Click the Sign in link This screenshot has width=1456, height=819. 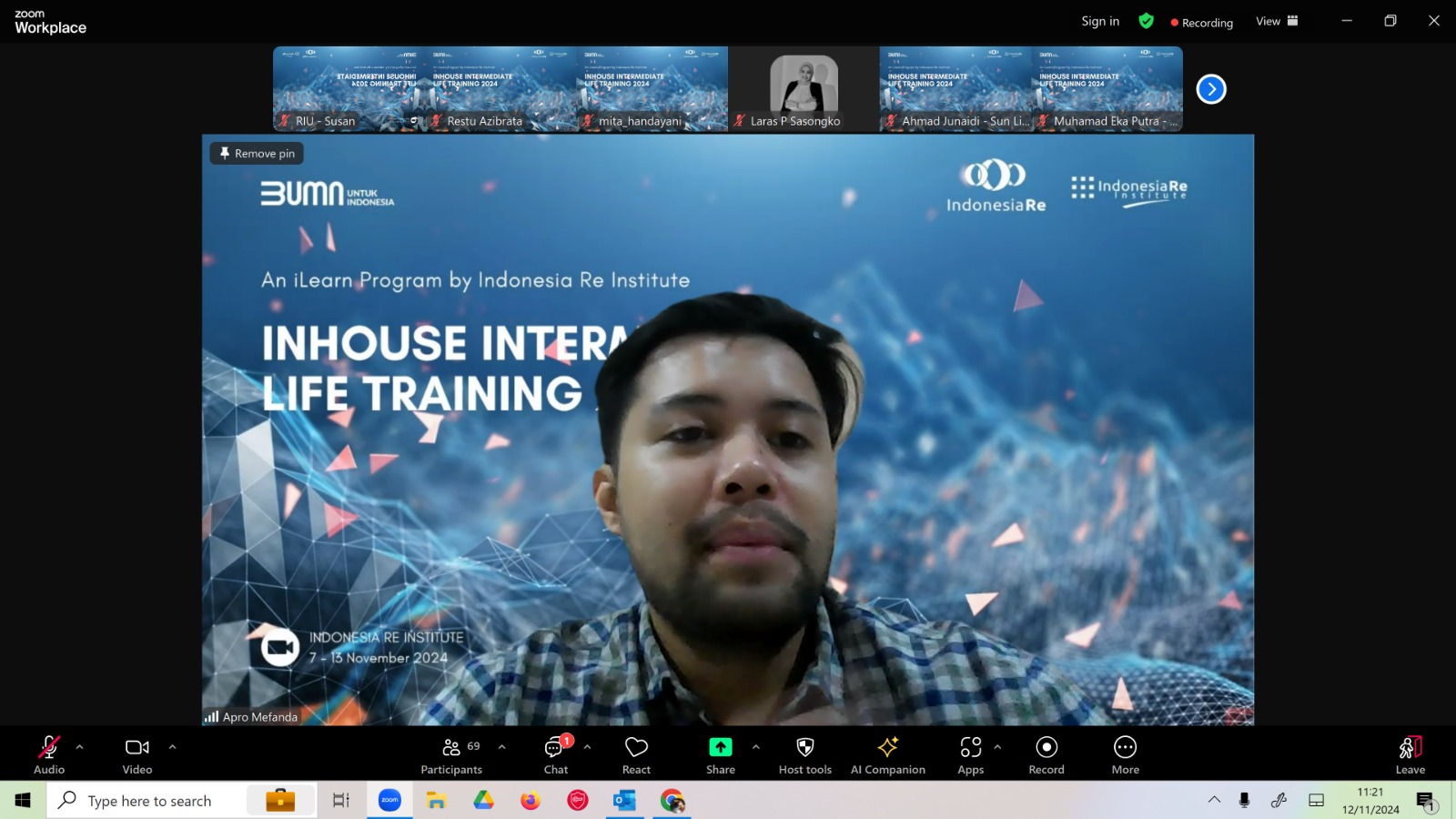[1100, 21]
